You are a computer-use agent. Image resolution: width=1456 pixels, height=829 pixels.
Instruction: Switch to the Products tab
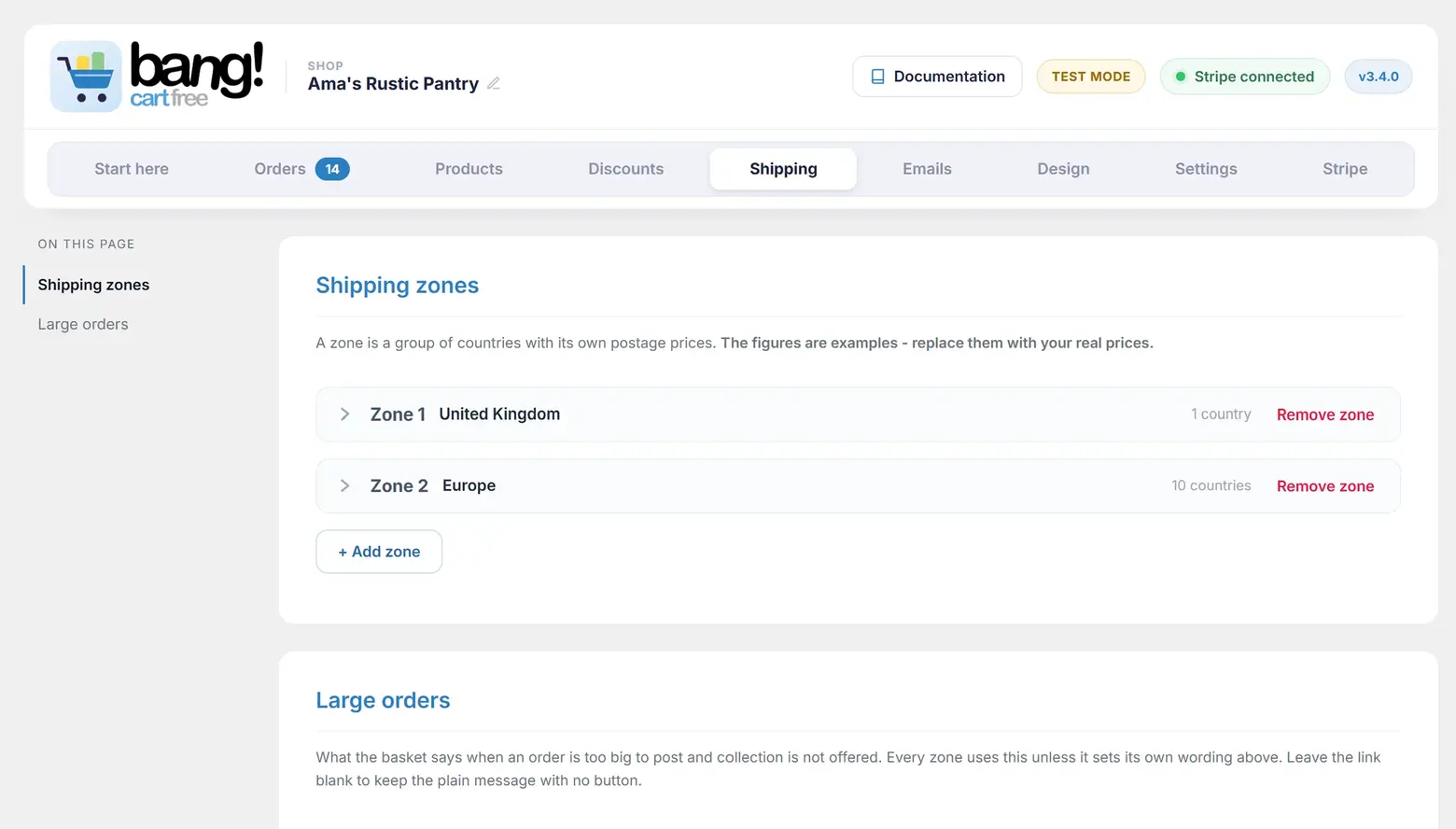469,169
